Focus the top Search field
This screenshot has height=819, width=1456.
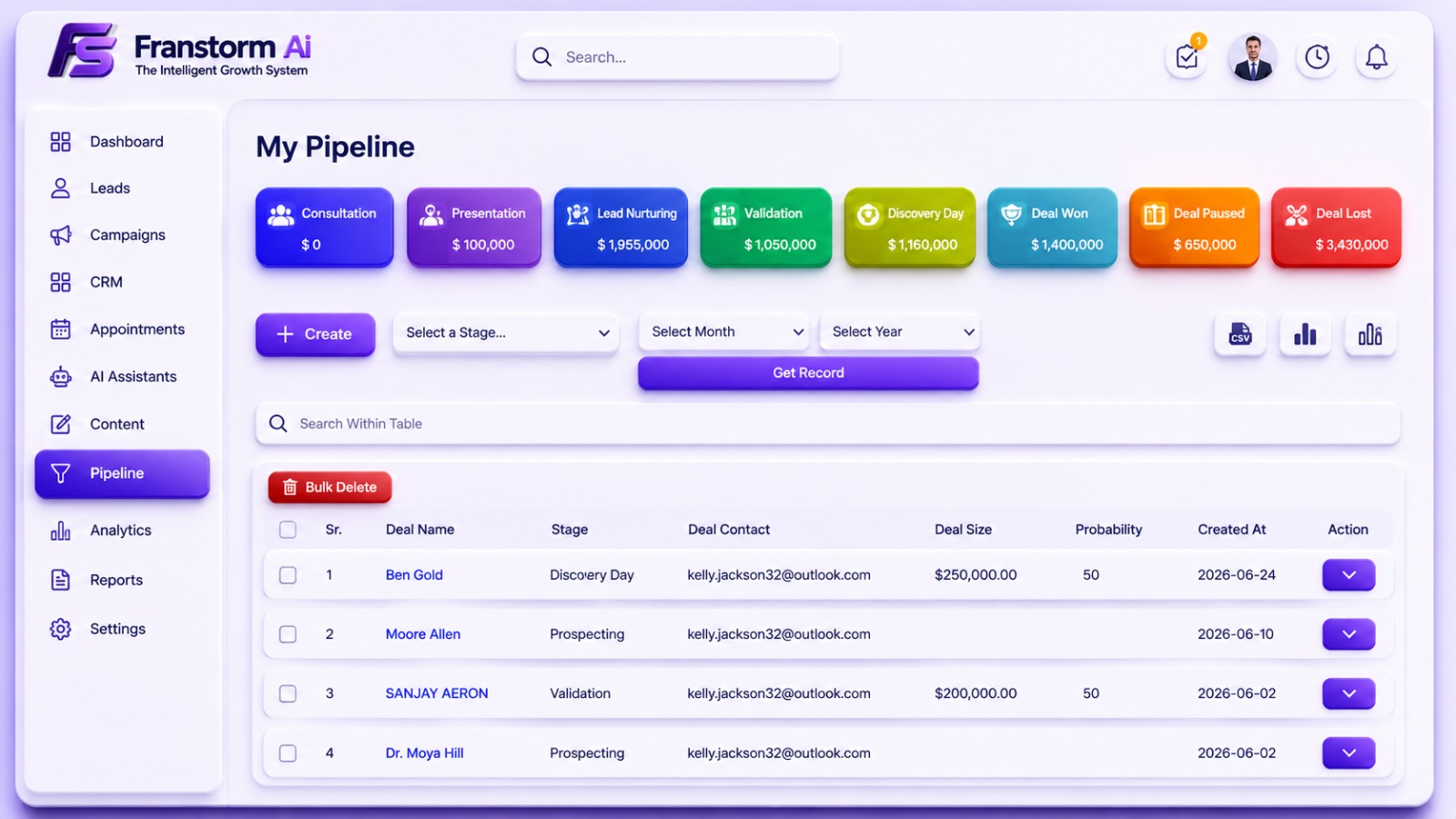point(678,57)
